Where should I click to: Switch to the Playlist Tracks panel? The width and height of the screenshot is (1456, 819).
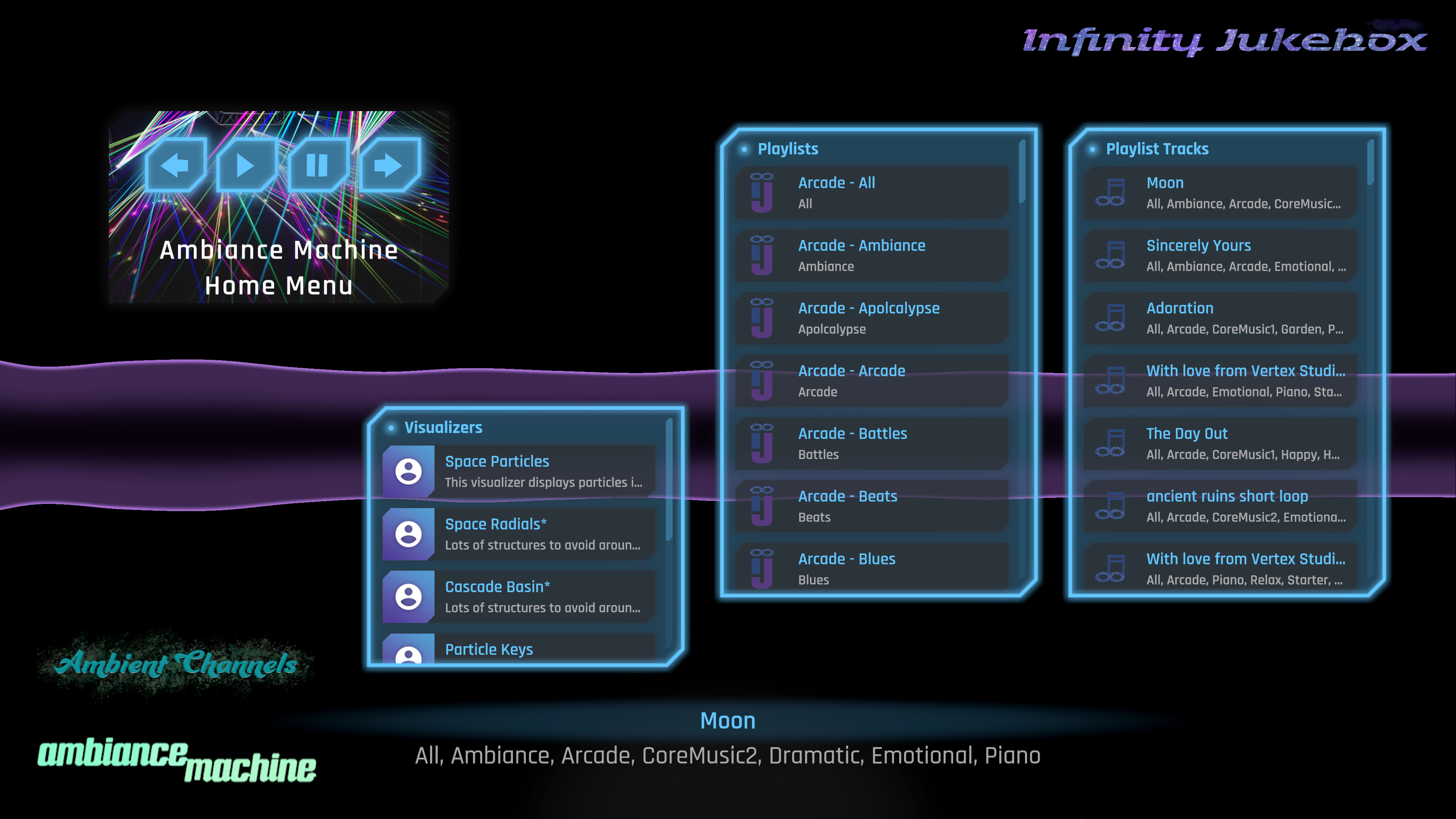(x=1156, y=149)
